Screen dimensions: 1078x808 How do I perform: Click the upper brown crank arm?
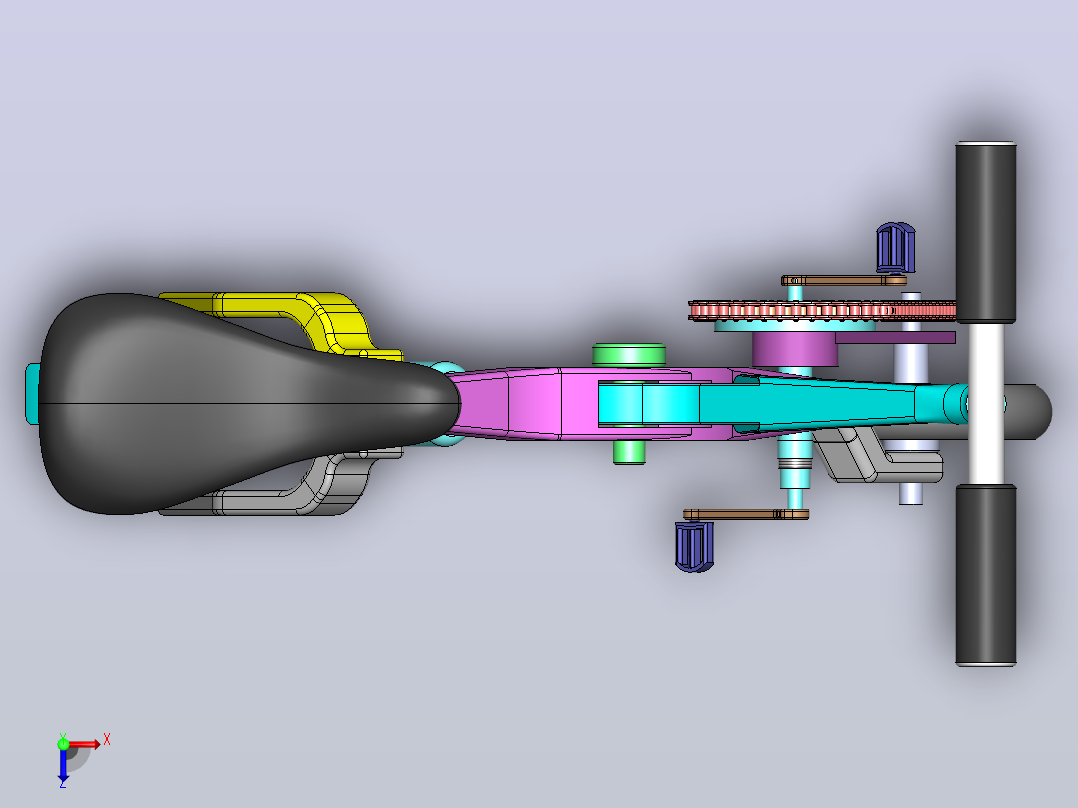[x=844, y=280]
